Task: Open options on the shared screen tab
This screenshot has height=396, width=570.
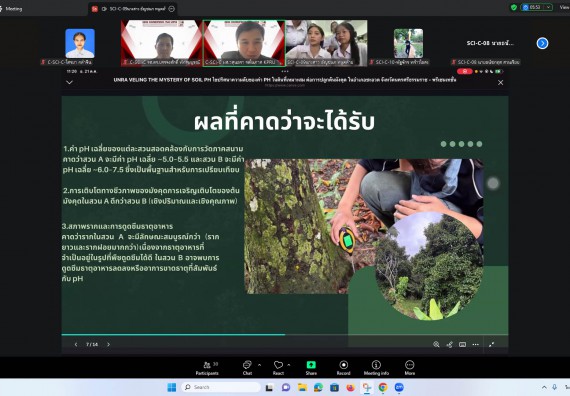Action: [172, 9]
